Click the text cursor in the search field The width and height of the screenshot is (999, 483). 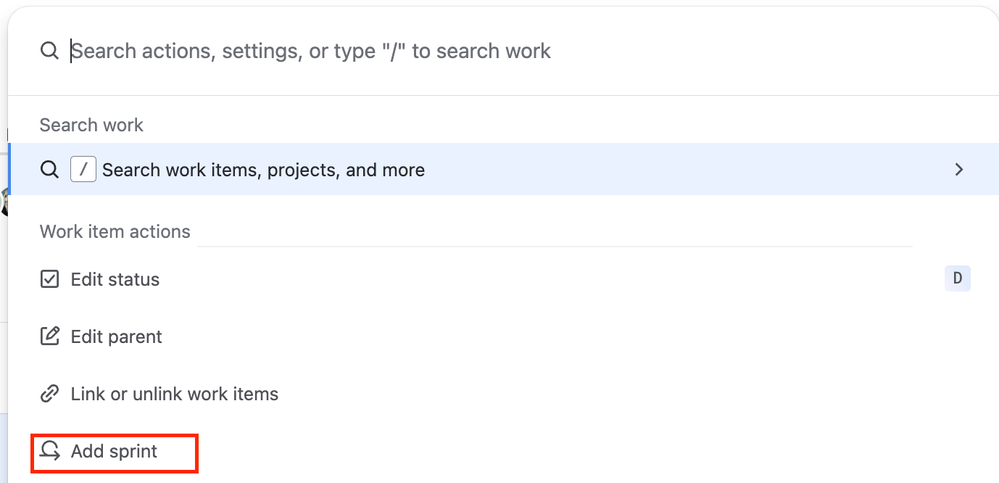[x=71, y=51]
